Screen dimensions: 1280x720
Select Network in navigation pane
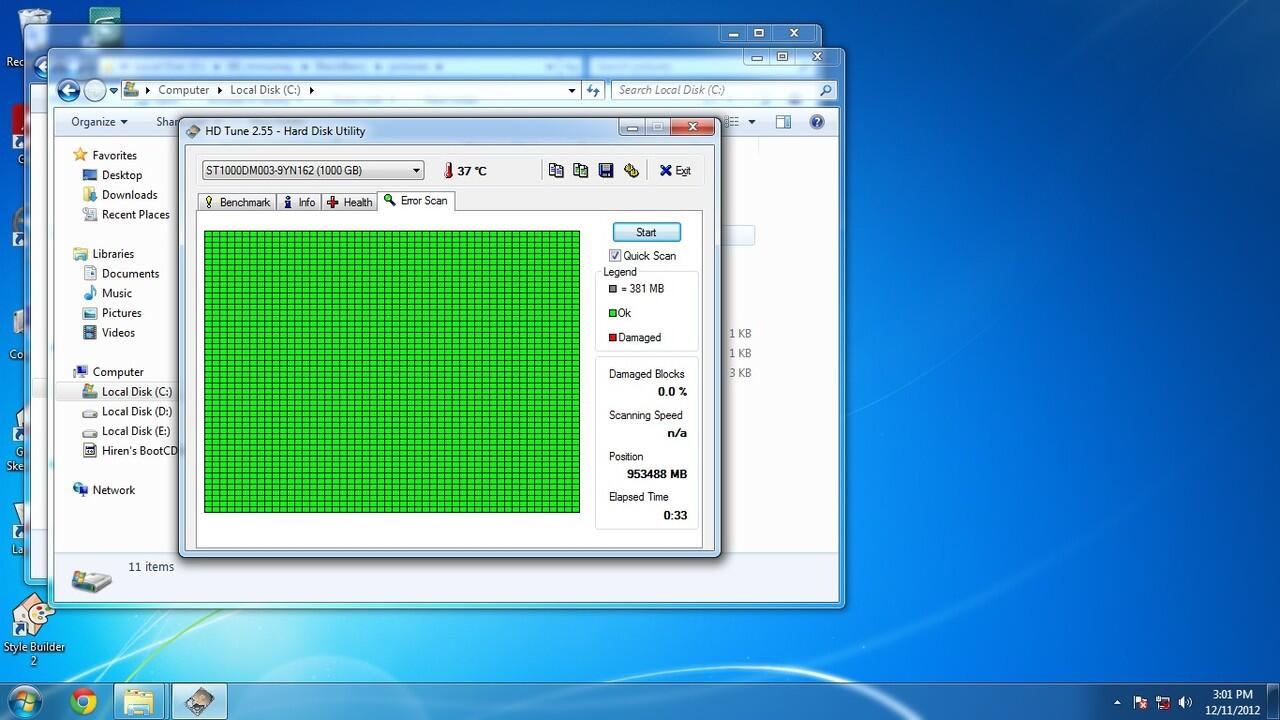[x=113, y=490]
